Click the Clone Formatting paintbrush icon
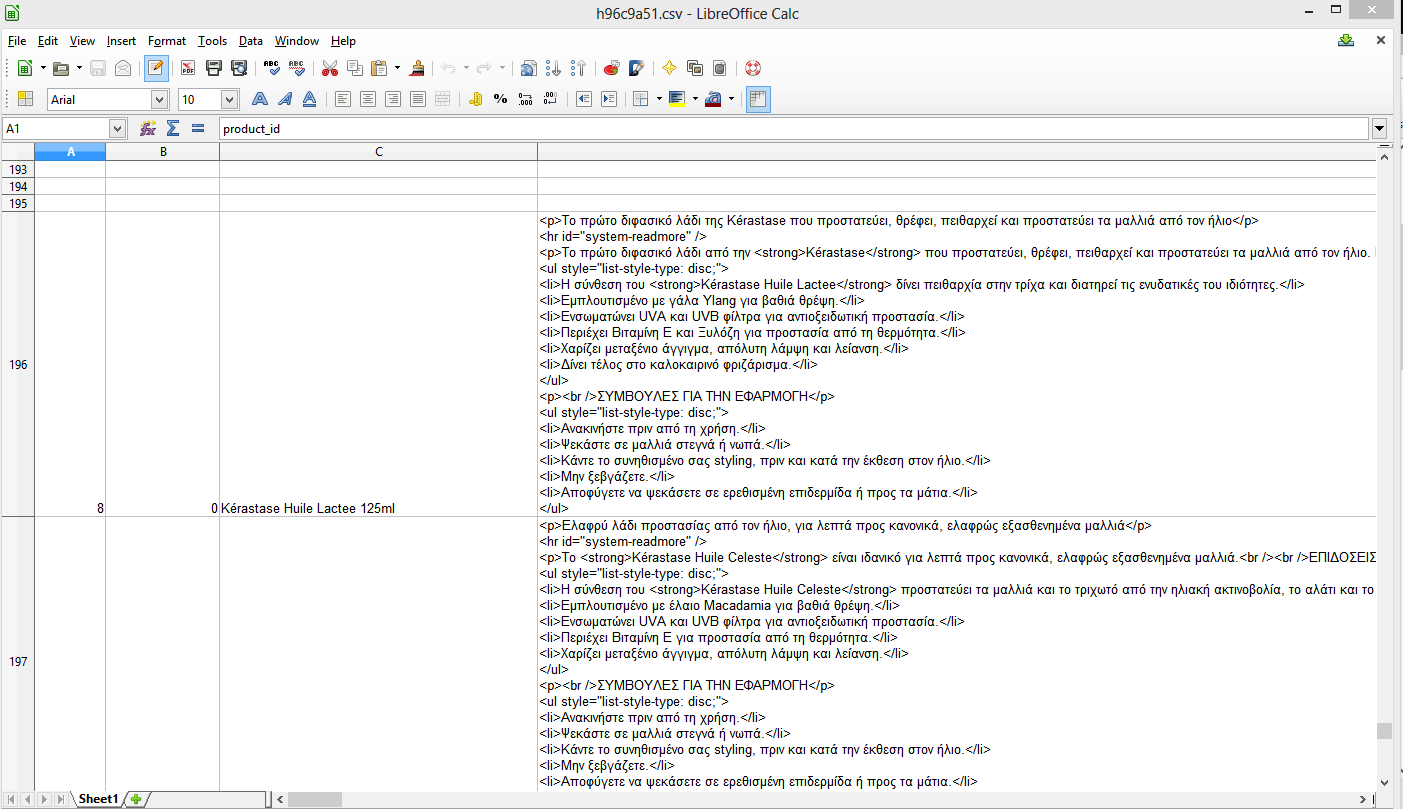This screenshot has height=809, width=1403. pos(418,68)
